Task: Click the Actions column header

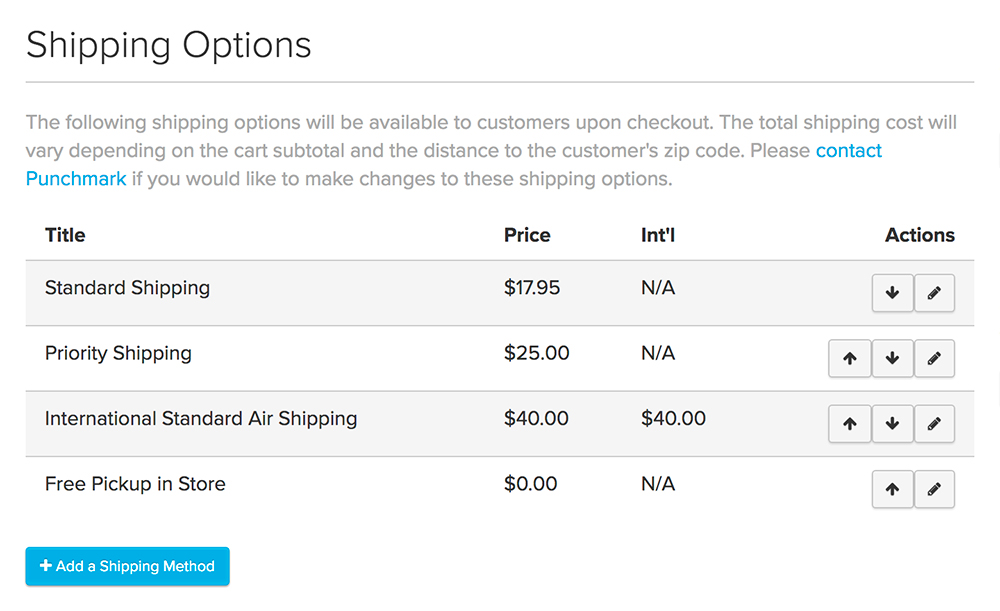Action: (x=919, y=235)
